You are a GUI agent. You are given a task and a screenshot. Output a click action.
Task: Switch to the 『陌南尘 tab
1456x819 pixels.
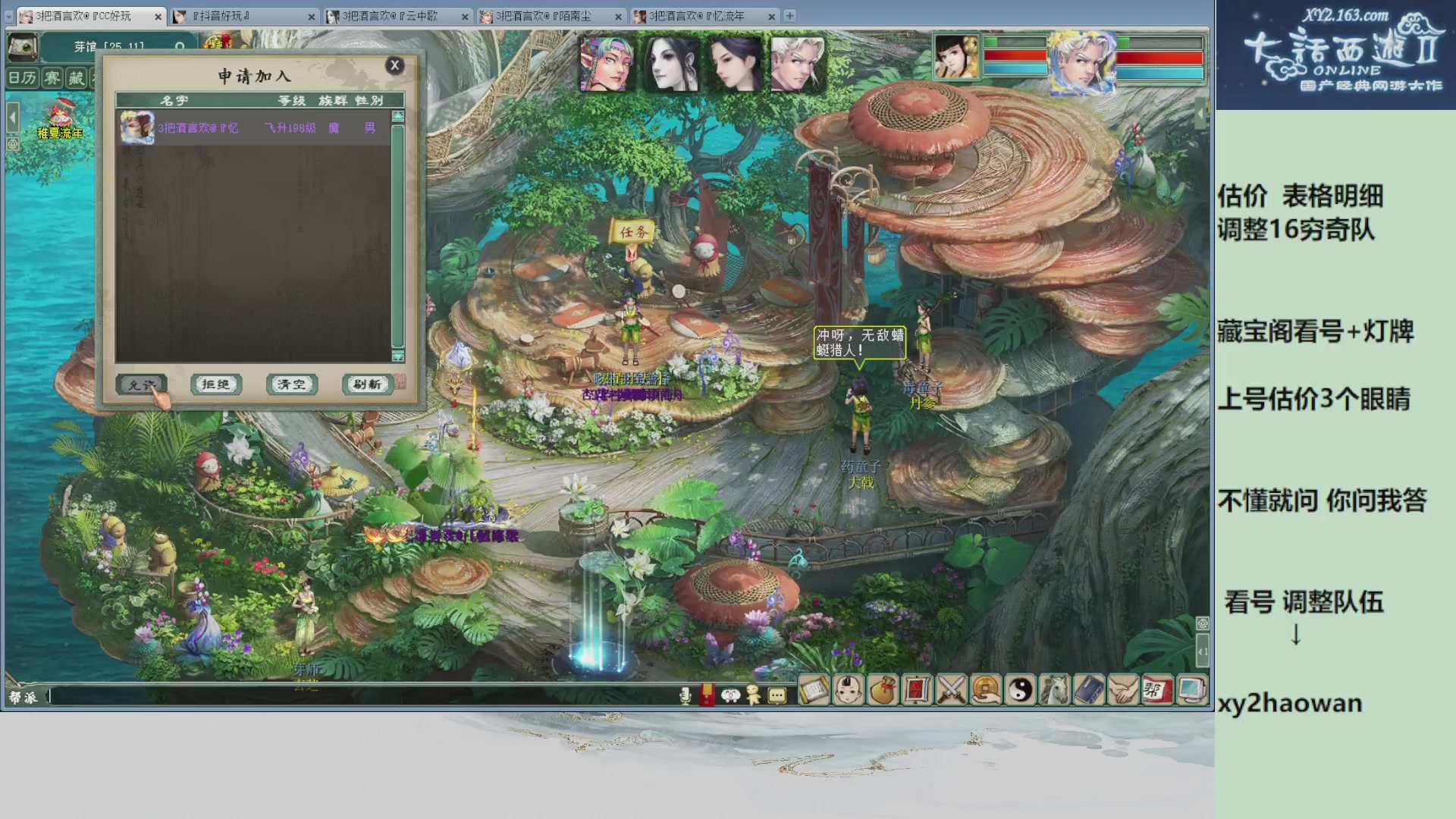click(552, 16)
